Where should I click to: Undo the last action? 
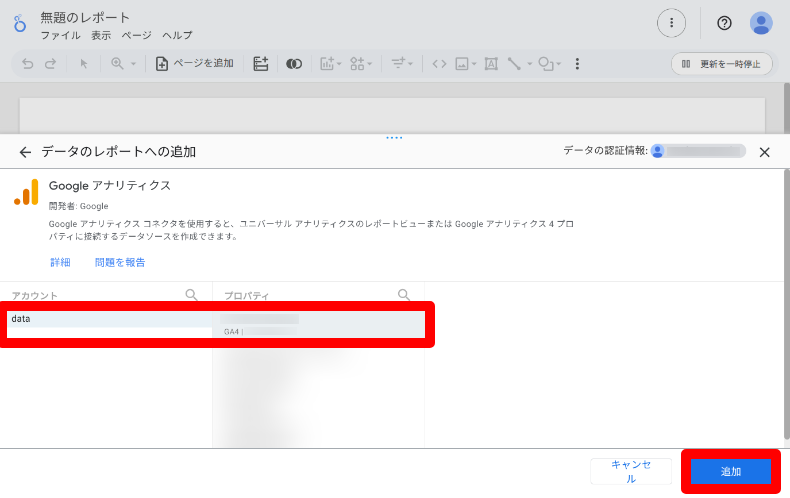28,64
